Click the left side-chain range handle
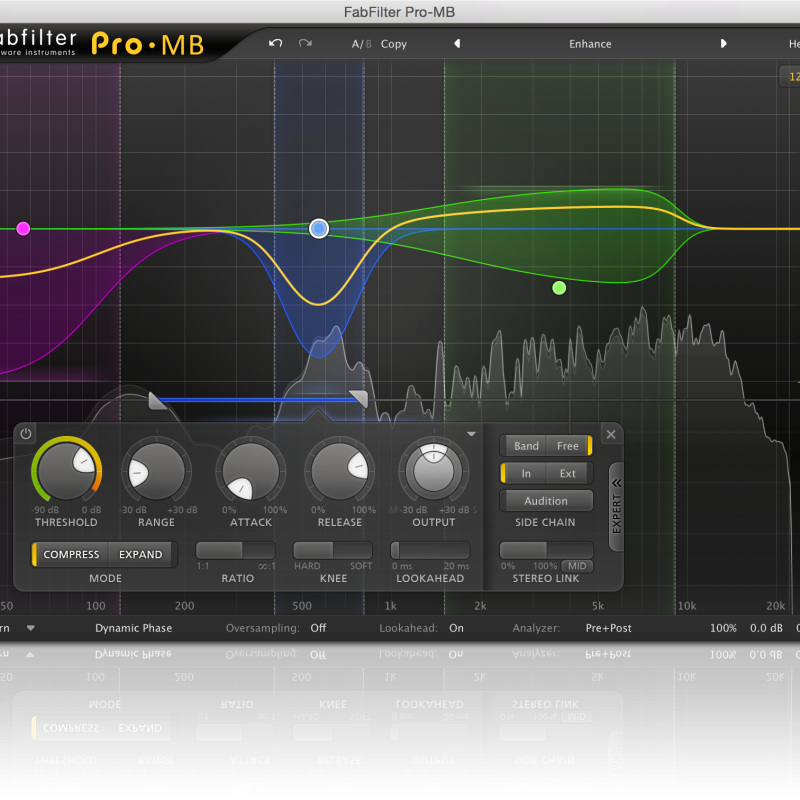 pyautogui.click(x=157, y=401)
